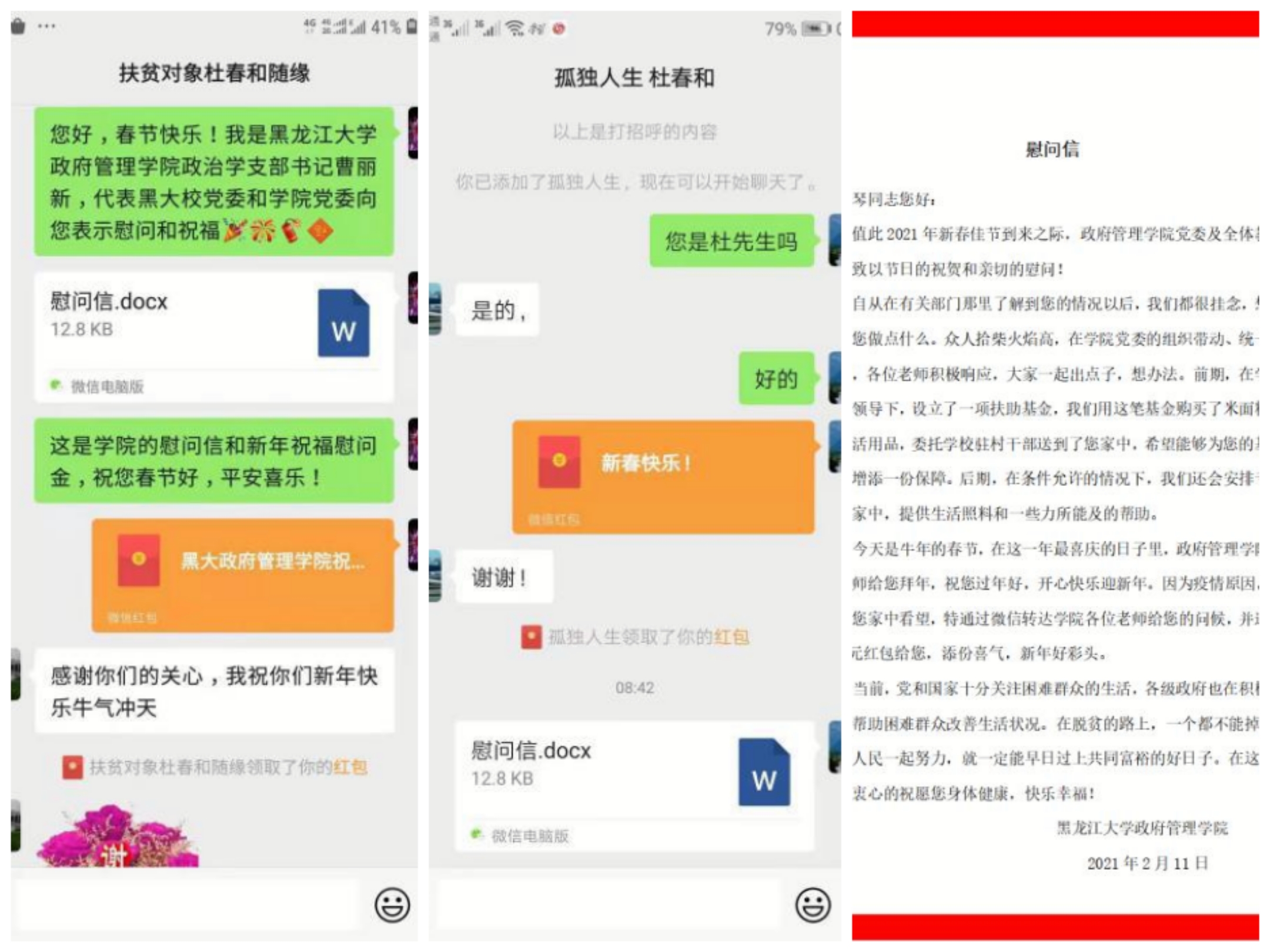Click 红包 link in middle chat notice
The image size is (1270, 952).
(731, 637)
